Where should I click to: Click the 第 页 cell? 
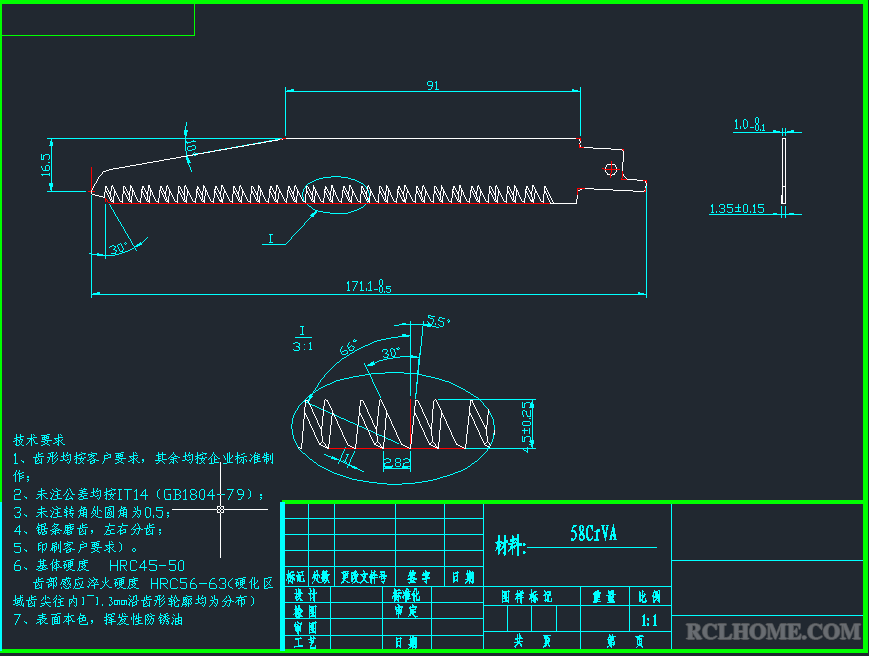pos(625,642)
